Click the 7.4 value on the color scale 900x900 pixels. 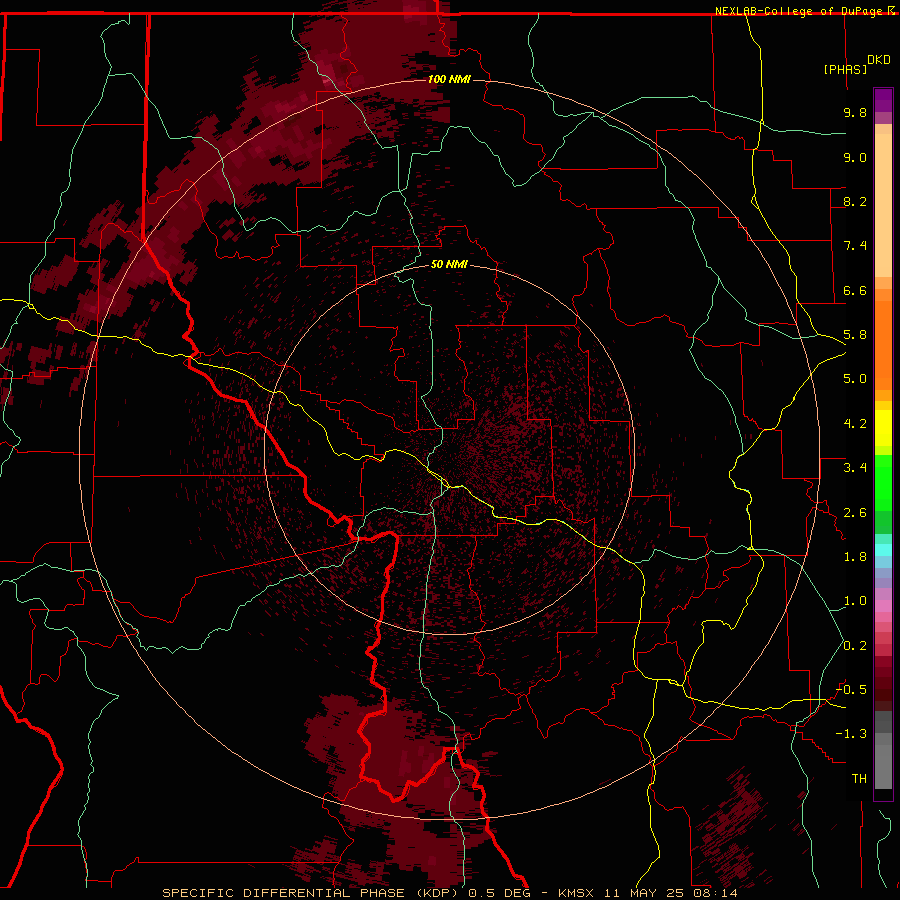coord(855,246)
